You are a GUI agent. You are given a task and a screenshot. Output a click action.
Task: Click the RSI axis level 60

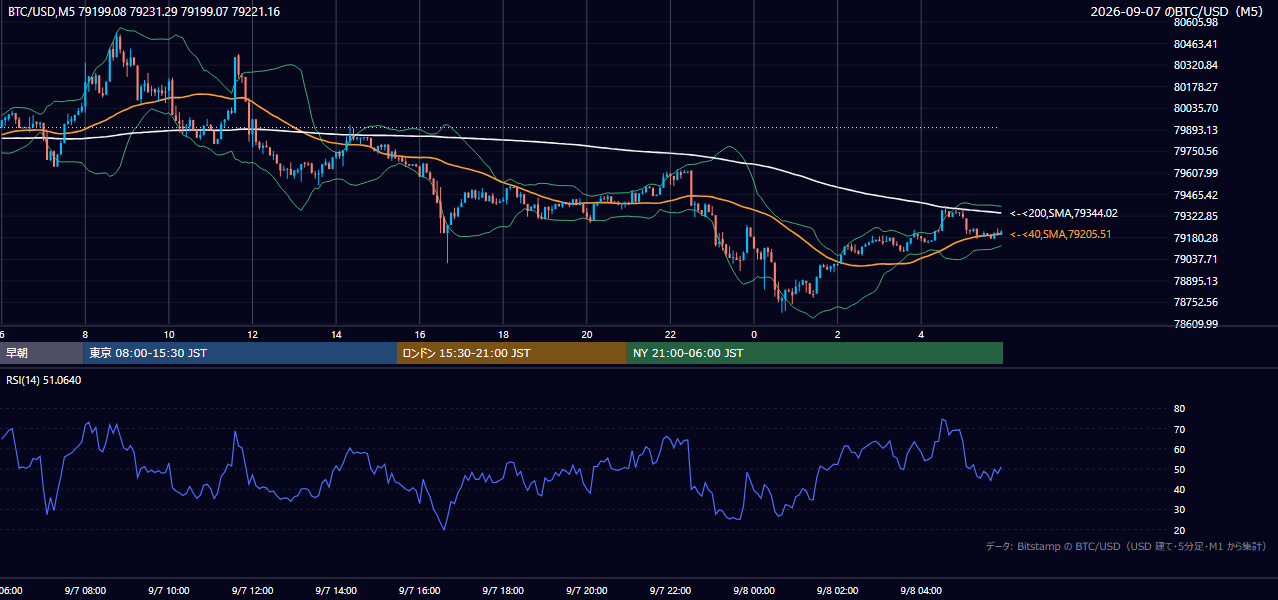pos(1180,449)
